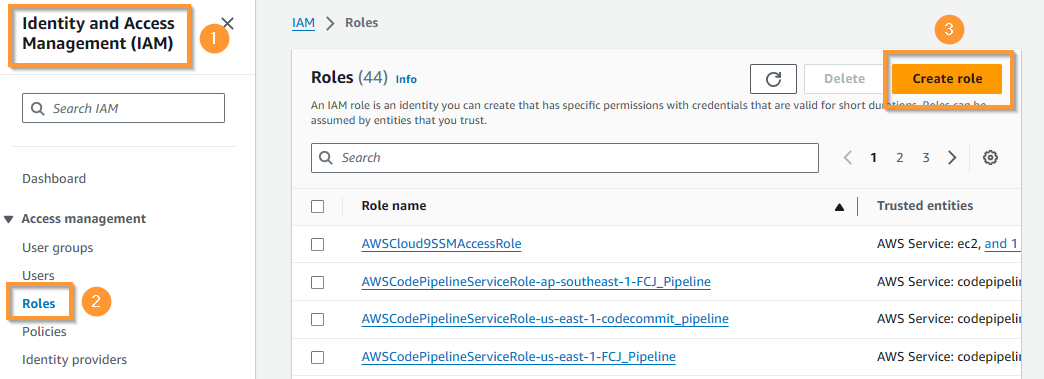Viewport: 1044px width, 379px height.
Task: Close the IAM navigation panel
Action: (x=228, y=23)
